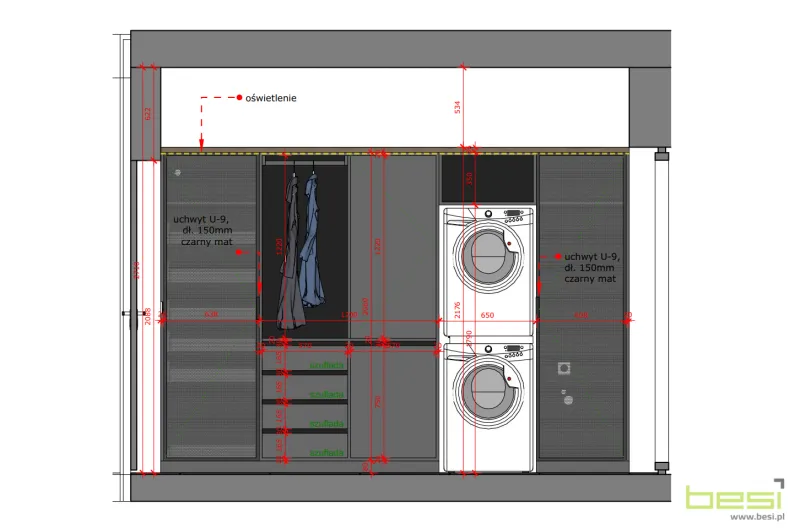
Task: Select the topmost "szuflada" drawer label
Action: [x=327, y=365]
